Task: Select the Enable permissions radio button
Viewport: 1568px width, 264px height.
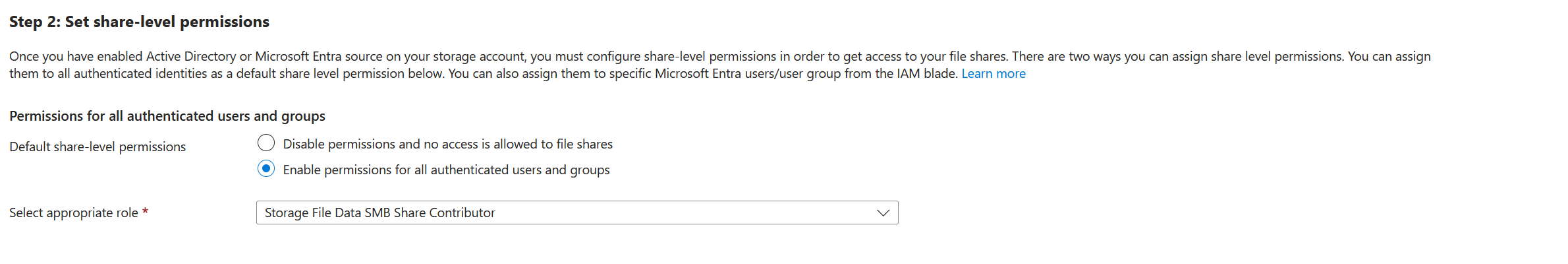Action: point(266,169)
